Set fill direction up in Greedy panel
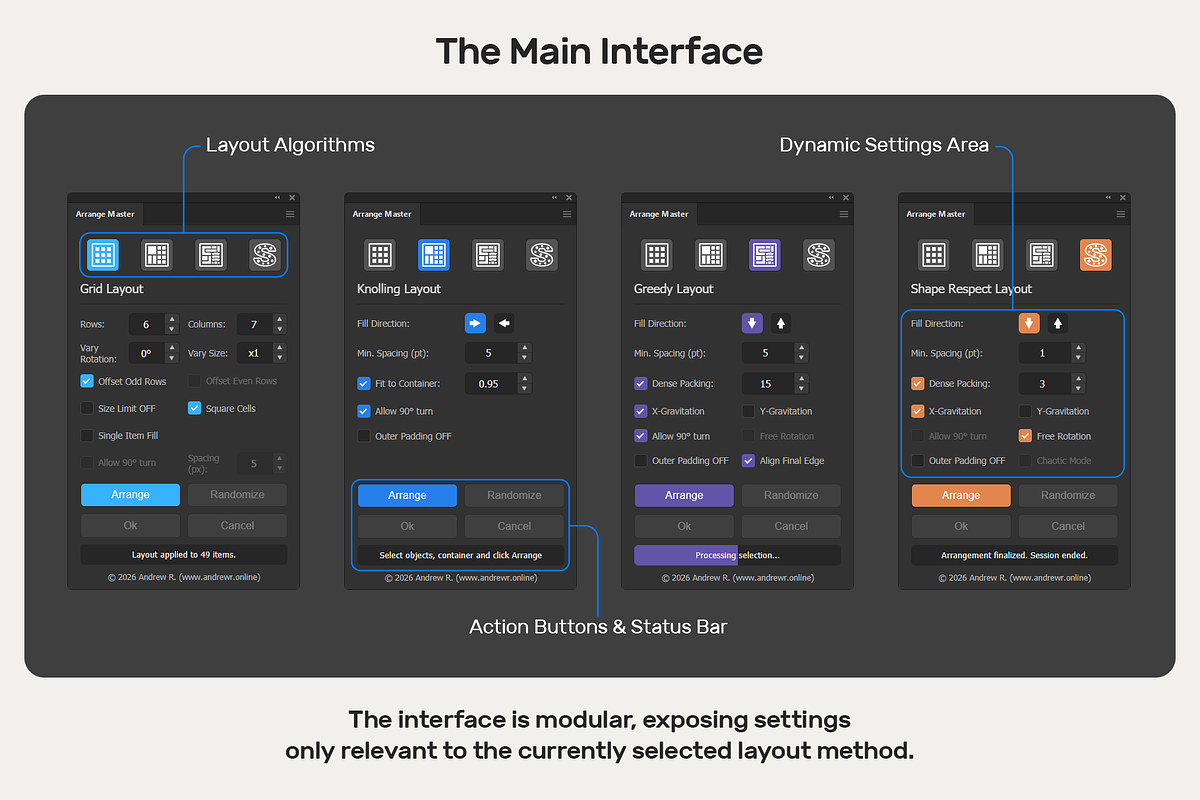 click(x=781, y=323)
